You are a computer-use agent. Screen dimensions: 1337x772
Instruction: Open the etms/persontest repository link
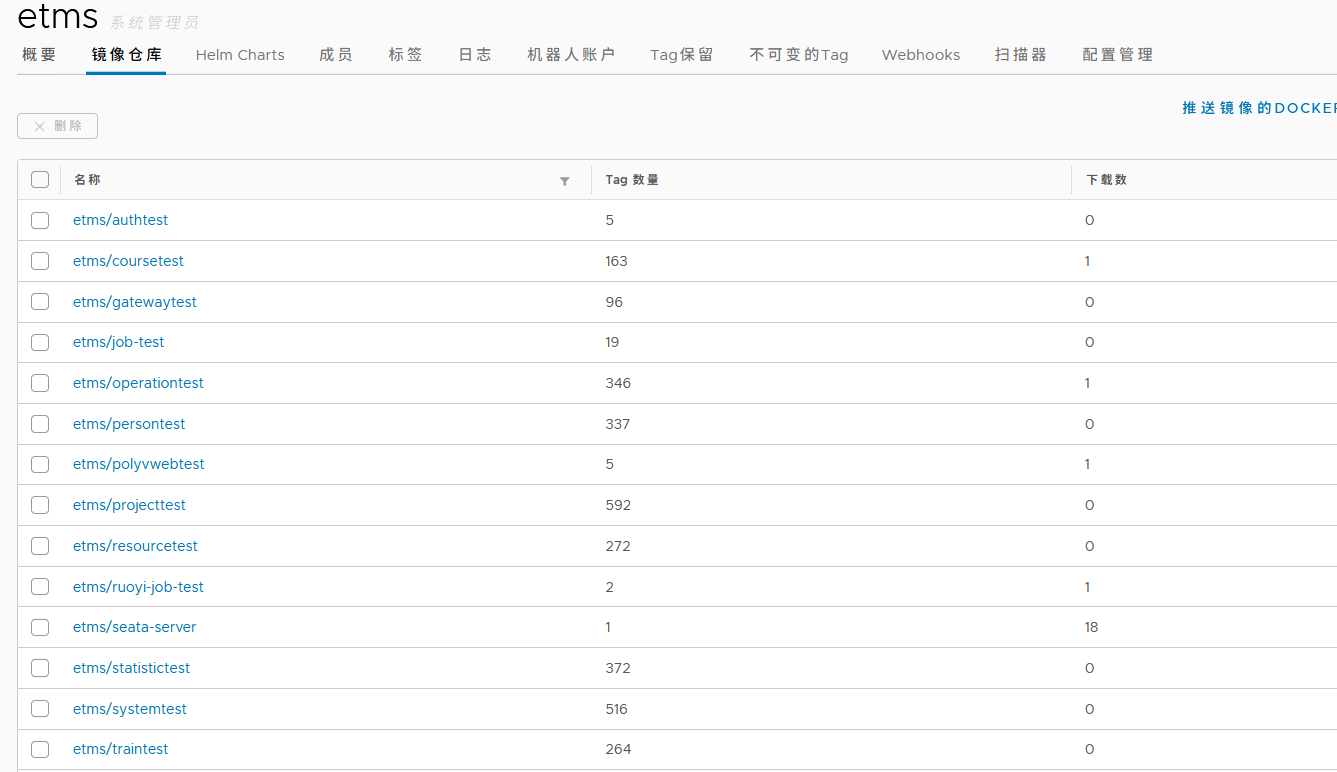[x=129, y=424]
